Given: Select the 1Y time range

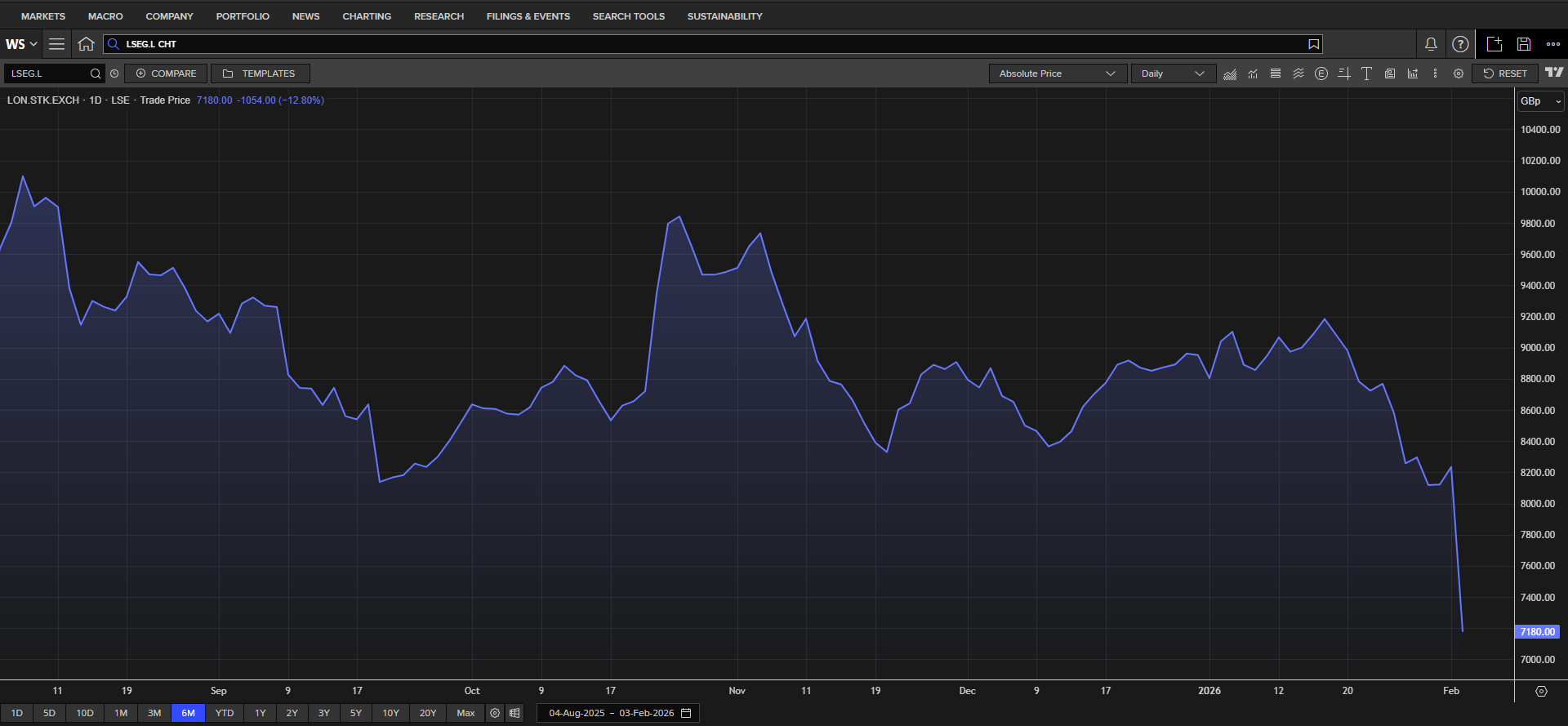Looking at the screenshot, I should 260,713.
